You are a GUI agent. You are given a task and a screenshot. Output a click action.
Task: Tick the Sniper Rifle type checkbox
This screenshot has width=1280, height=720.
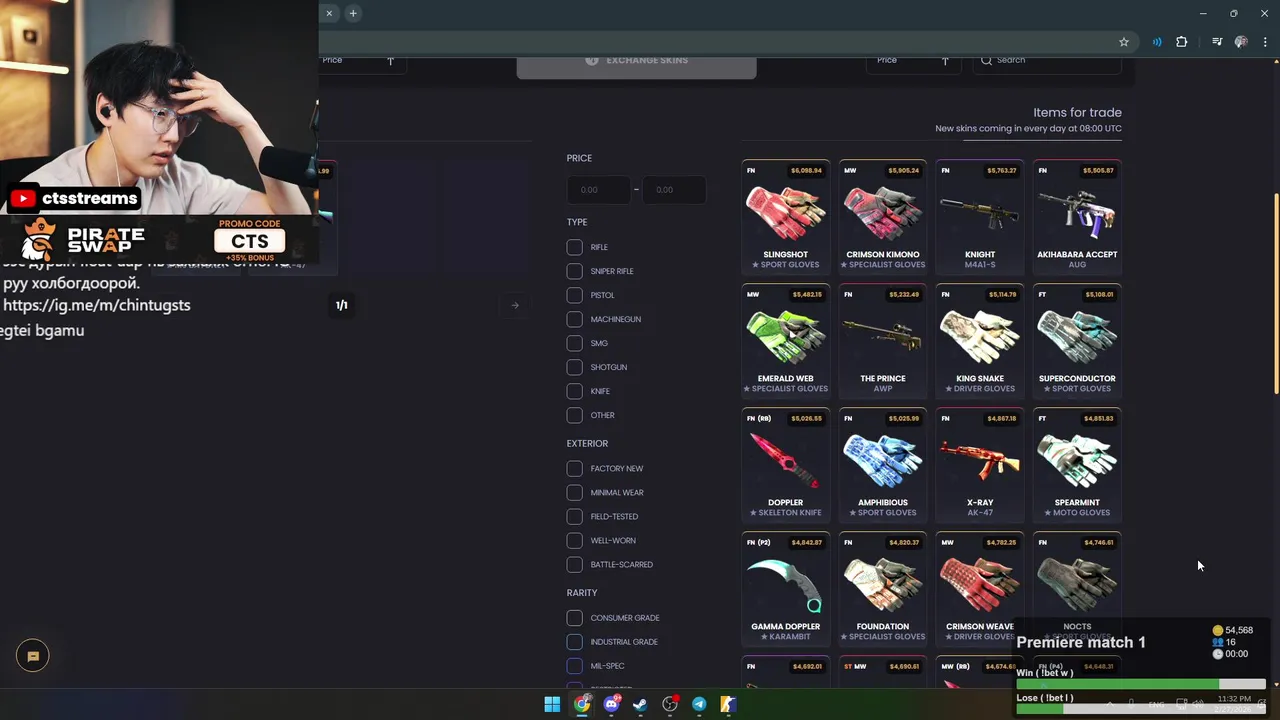pyautogui.click(x=574, y=271)
